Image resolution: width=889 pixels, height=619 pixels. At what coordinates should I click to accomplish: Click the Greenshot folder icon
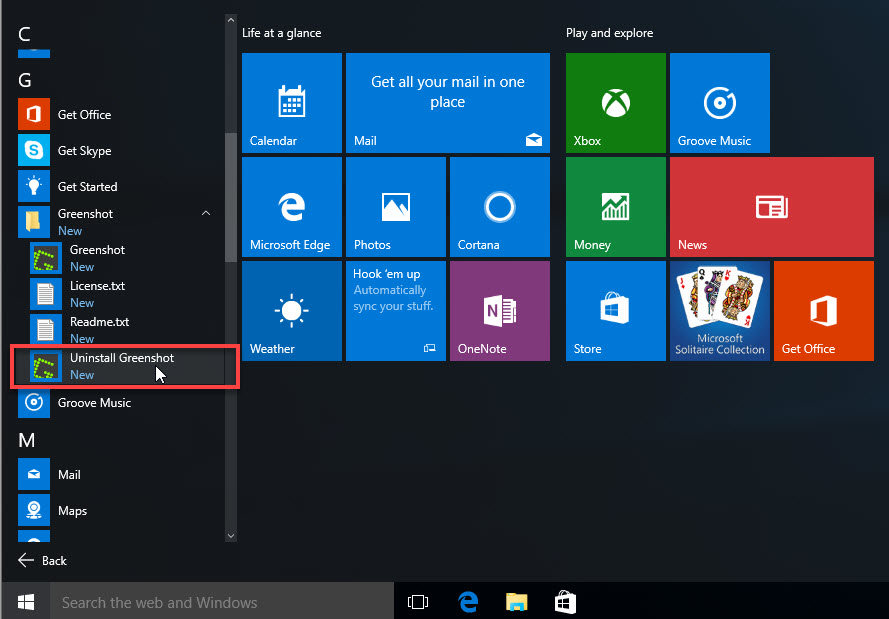(x=34, y=222)
